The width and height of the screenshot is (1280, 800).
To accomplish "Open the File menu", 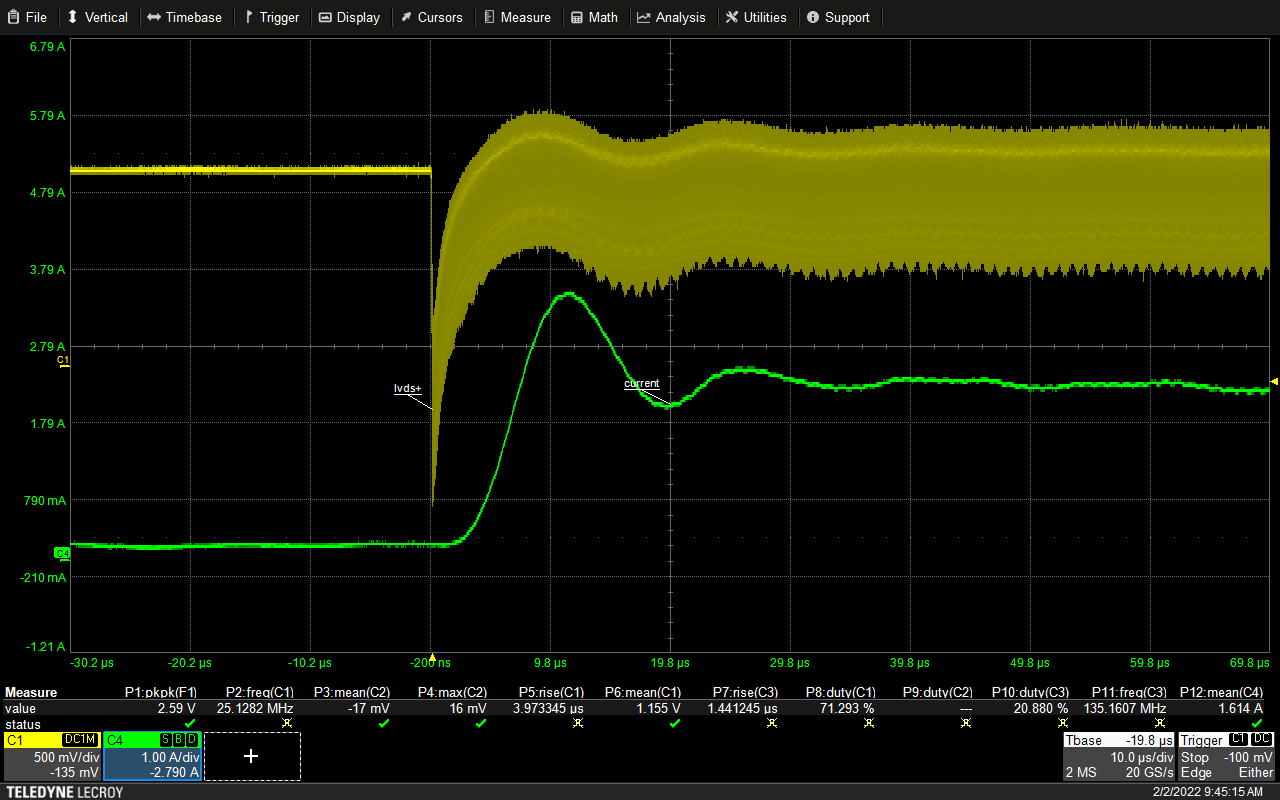I will coord(27,17).
